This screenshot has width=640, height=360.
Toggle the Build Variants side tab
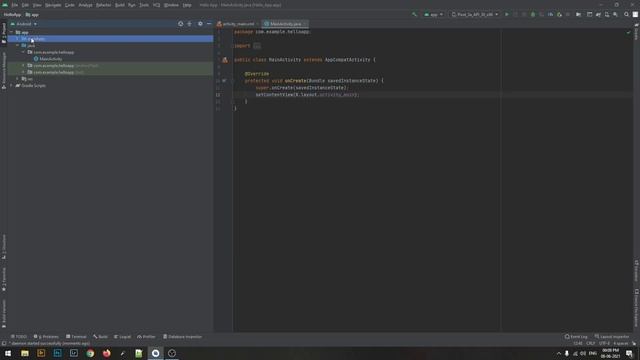click(x=4, y=313)
